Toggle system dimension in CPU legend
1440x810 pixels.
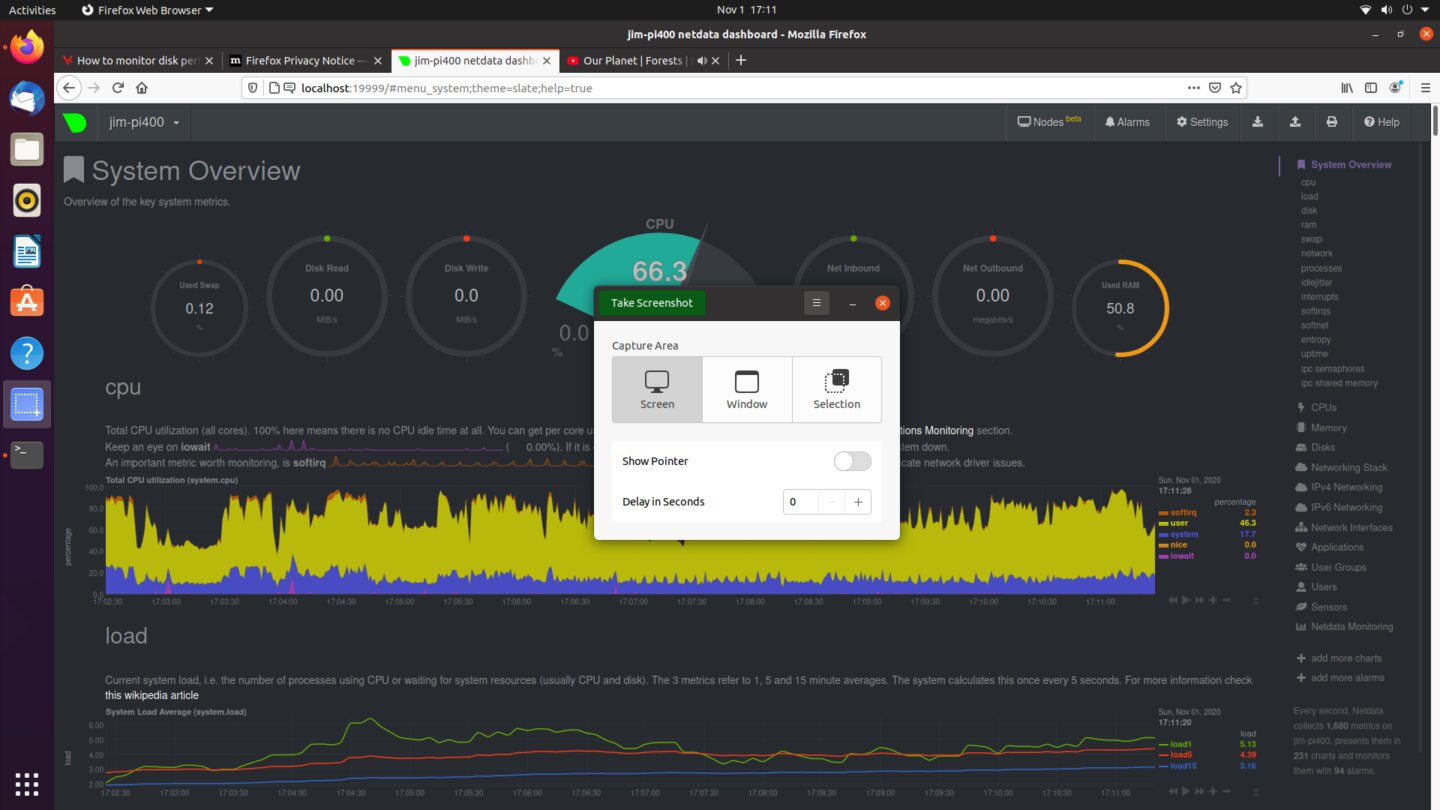click(1184, 534)
